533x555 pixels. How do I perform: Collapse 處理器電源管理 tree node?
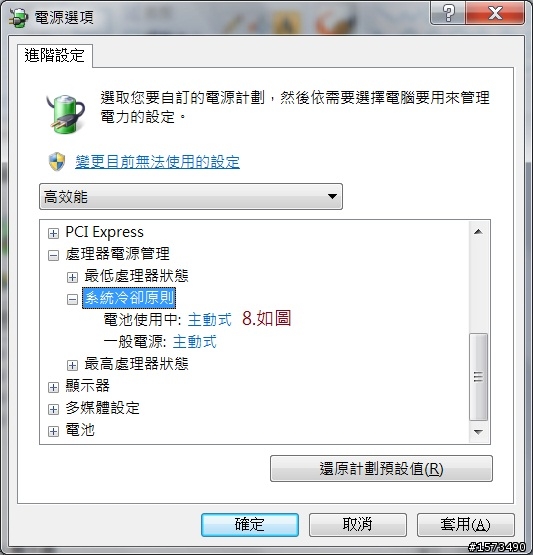53,255
